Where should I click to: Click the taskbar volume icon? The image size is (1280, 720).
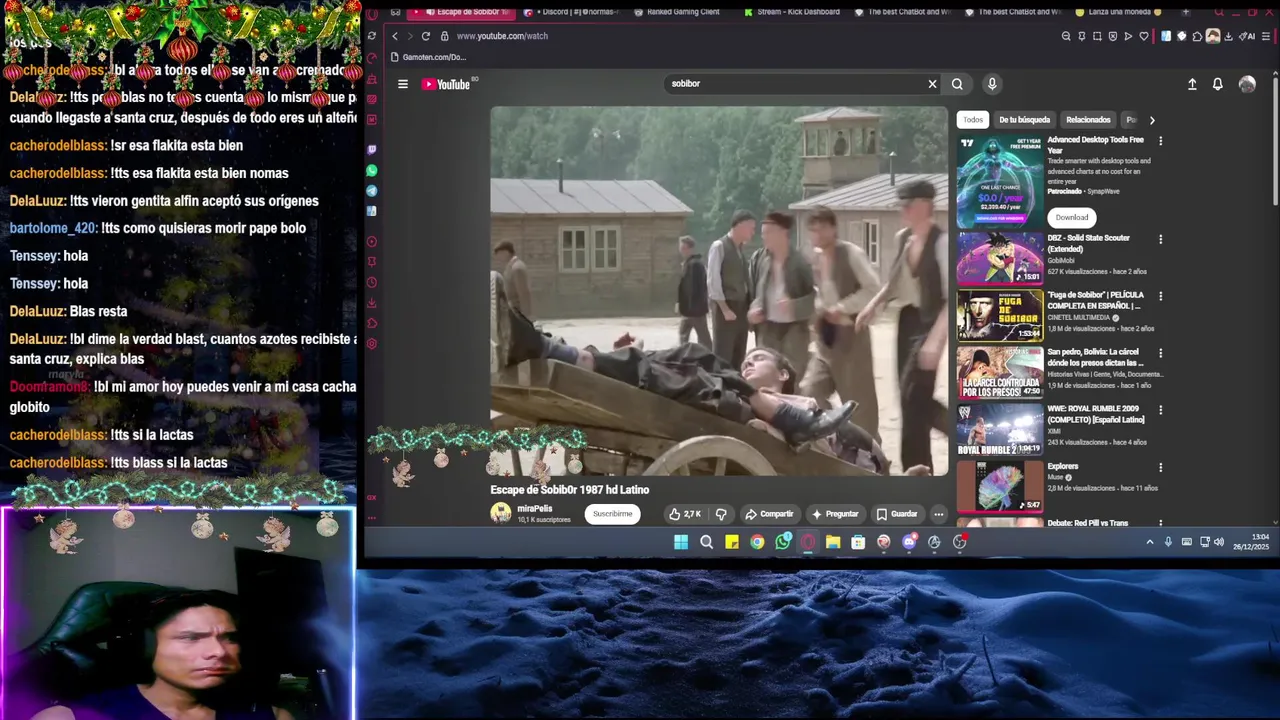pyautogui.click(x=1219, y=542)
